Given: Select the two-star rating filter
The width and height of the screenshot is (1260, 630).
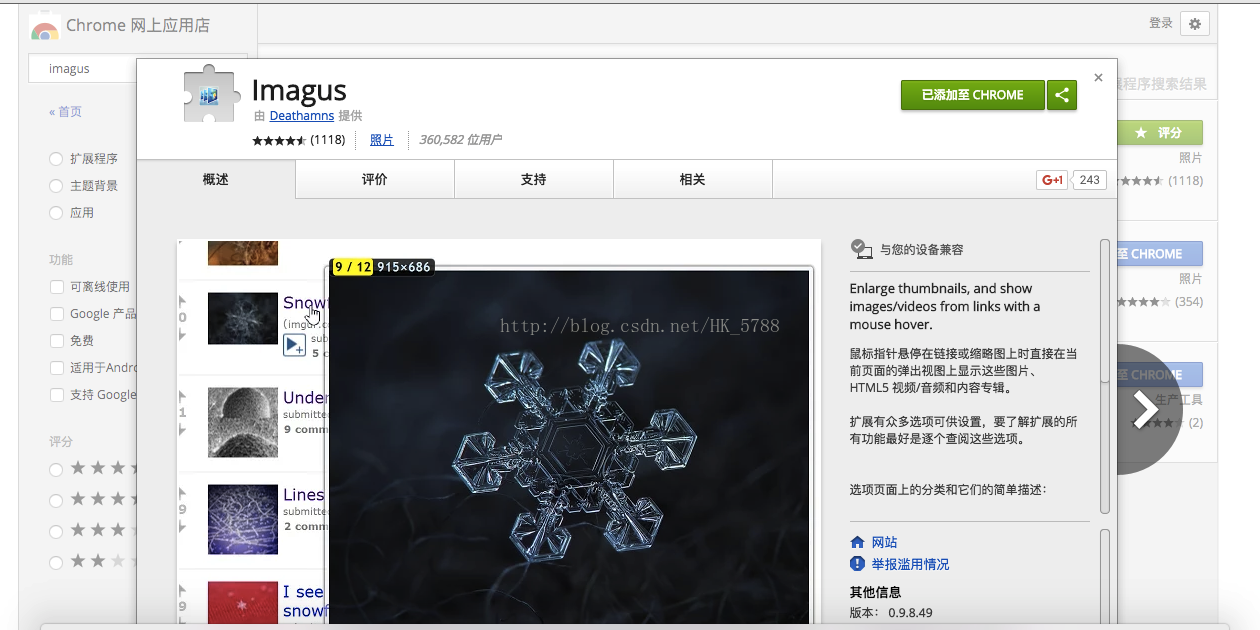Looking at the screenshot, I should (x=57, y=563).
